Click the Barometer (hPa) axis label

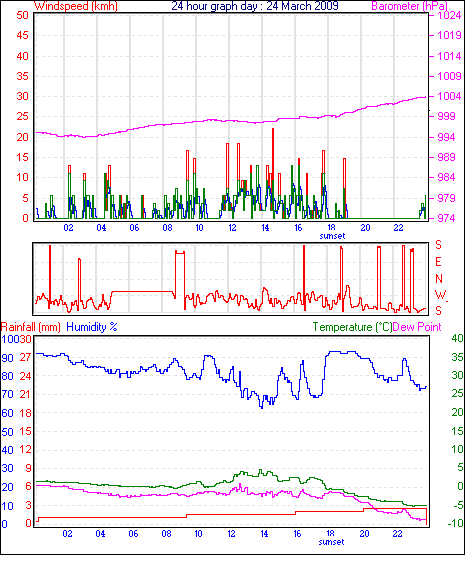409,6
